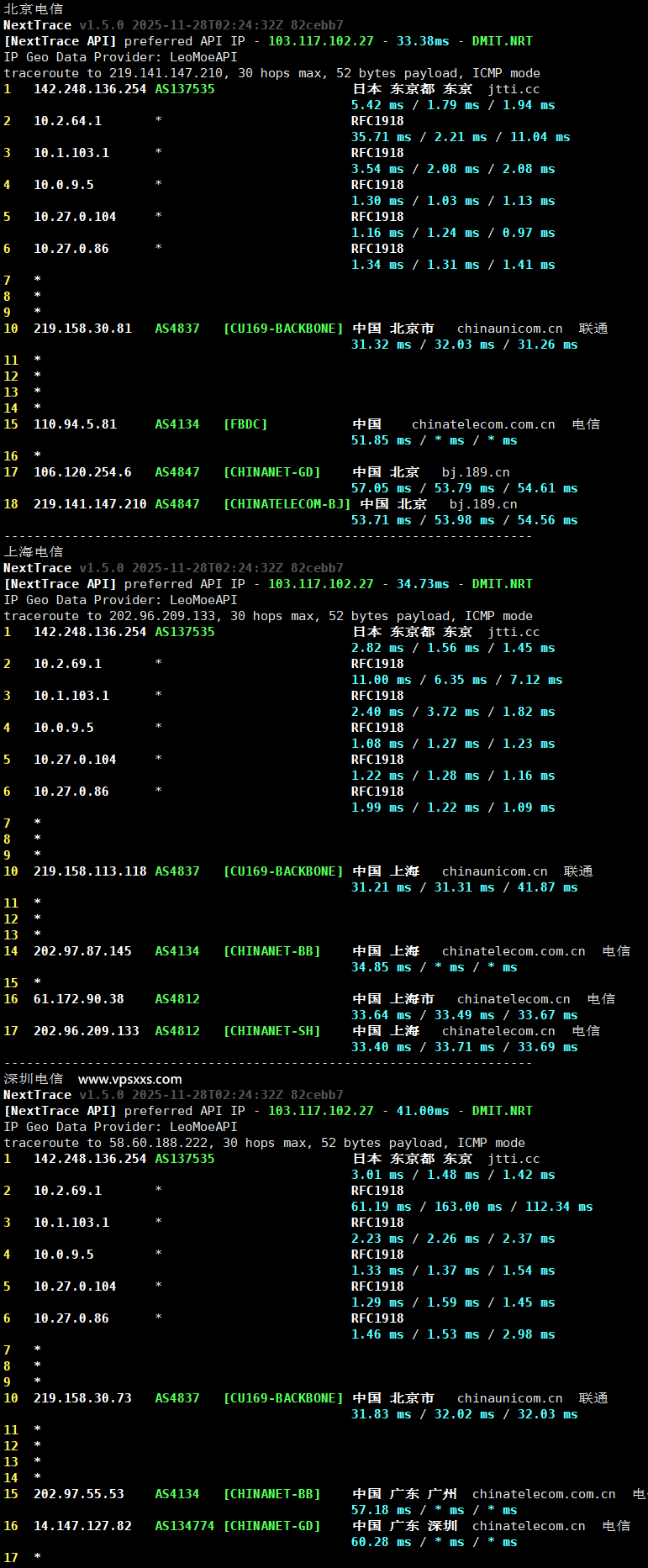This screenshot has width=648, height=1568.
Task: Click the 北京电信 section heading
Action: (x=33, y=9)
